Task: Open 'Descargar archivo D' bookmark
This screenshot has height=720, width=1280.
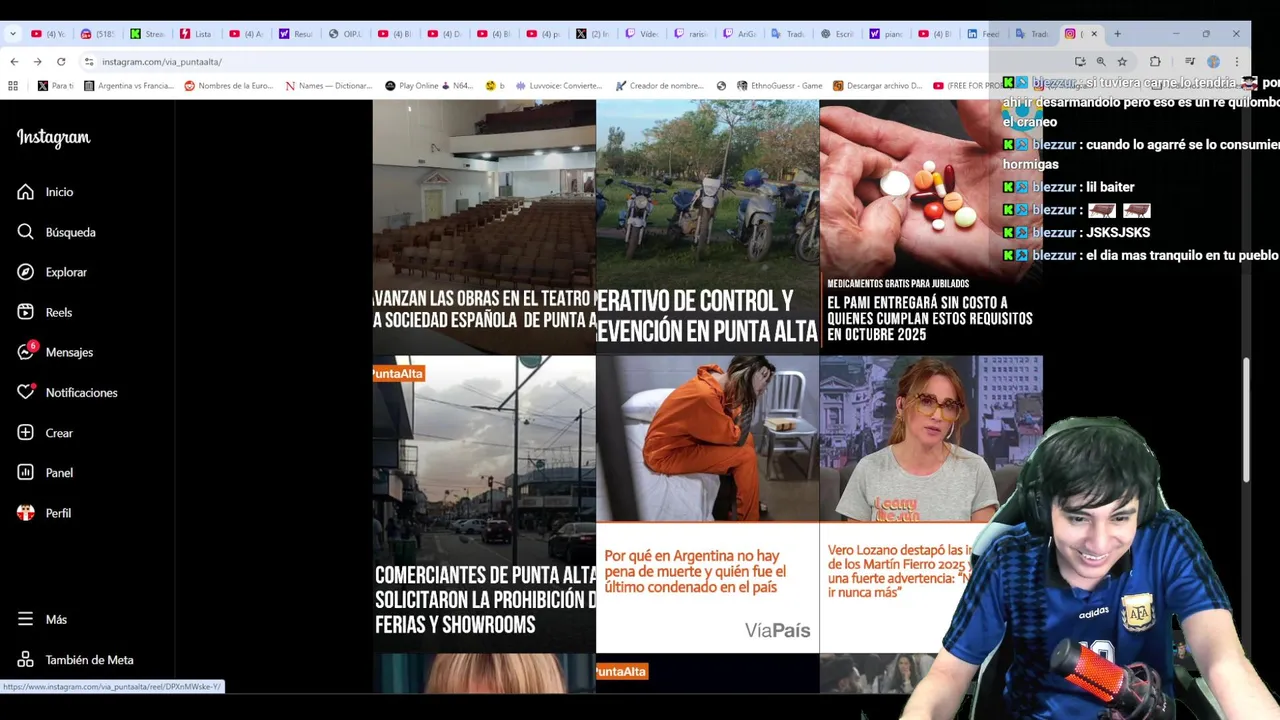Action: click(x=878, y=86)
